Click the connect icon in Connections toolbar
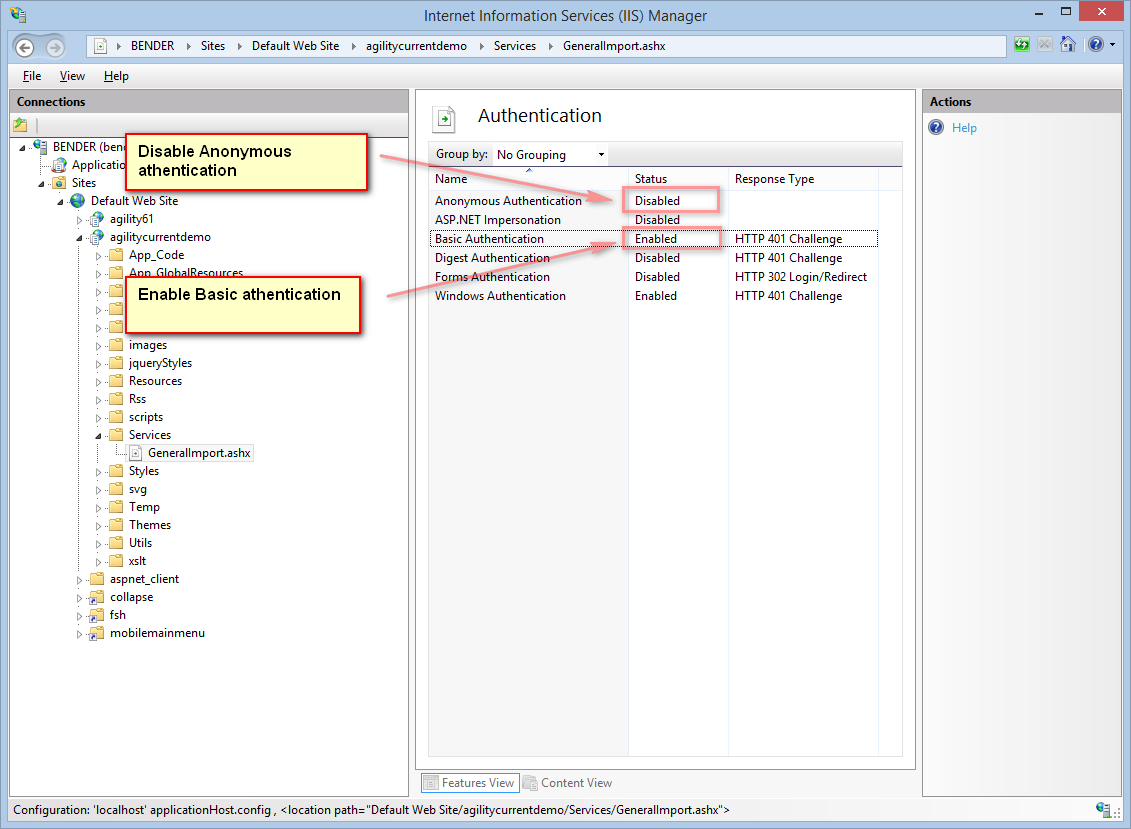Image resolution: width=1131 pixels, height=829 pixels. click(x=20, y=125)
